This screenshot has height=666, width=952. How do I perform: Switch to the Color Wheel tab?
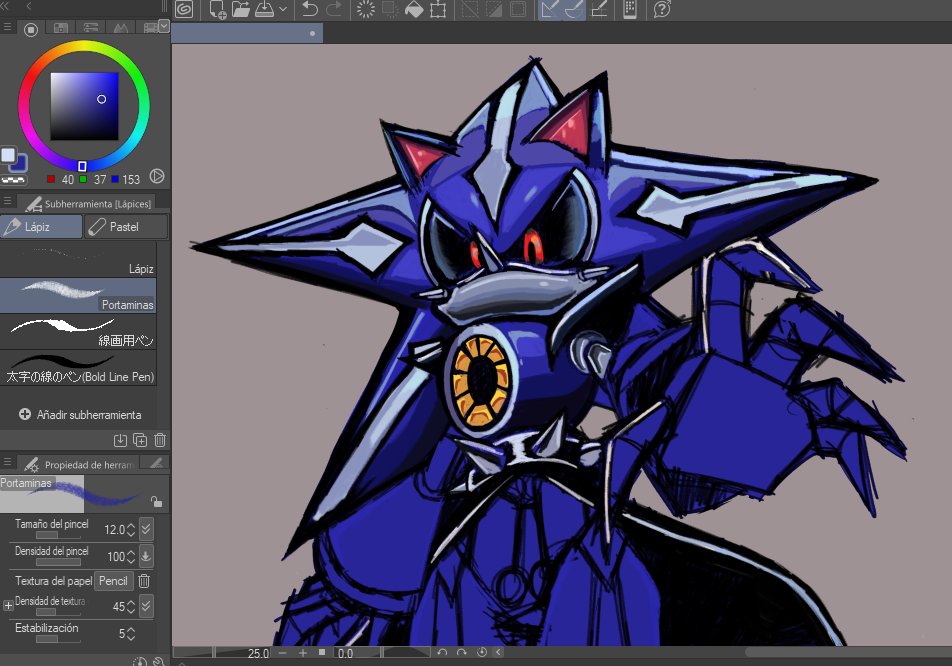[31, 29]
